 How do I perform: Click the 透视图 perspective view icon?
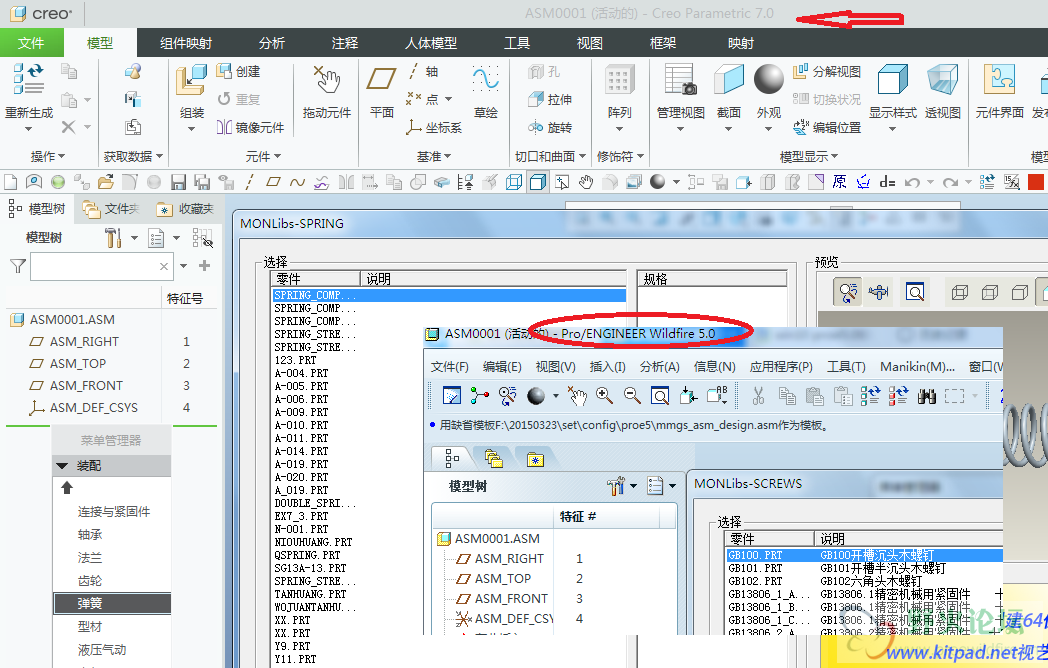(x=942, y=80)
